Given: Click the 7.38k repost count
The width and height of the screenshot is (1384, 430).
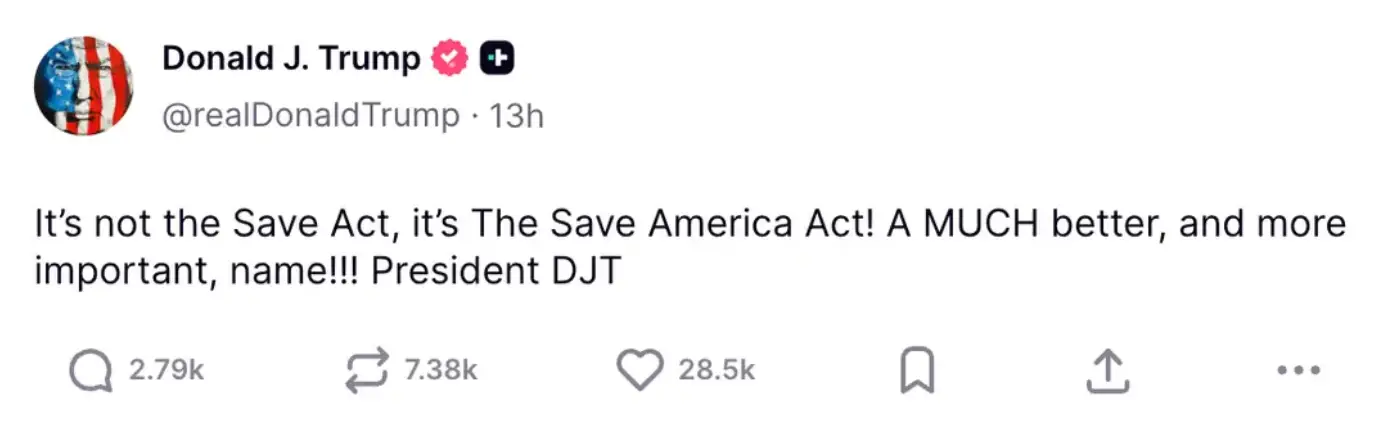Looking at the screenshot, I should 441,371.
